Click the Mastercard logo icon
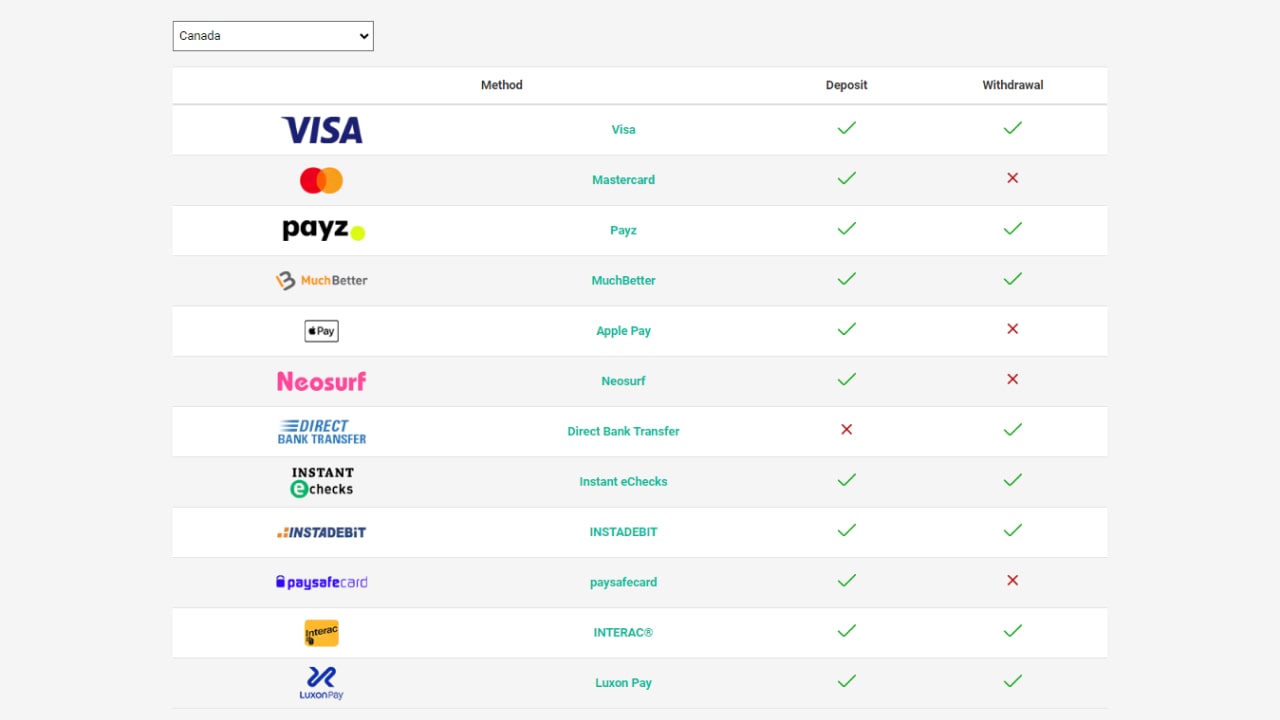 [x=322, y=180]
